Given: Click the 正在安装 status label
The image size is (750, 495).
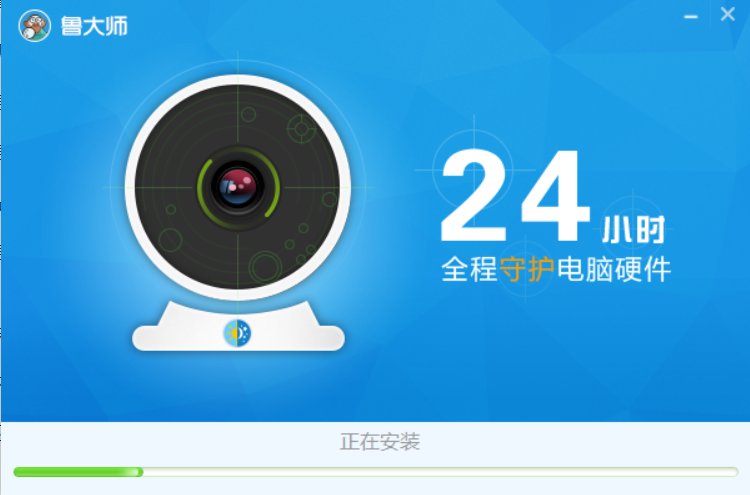Looking at the screenshot, I should (380, 441).
